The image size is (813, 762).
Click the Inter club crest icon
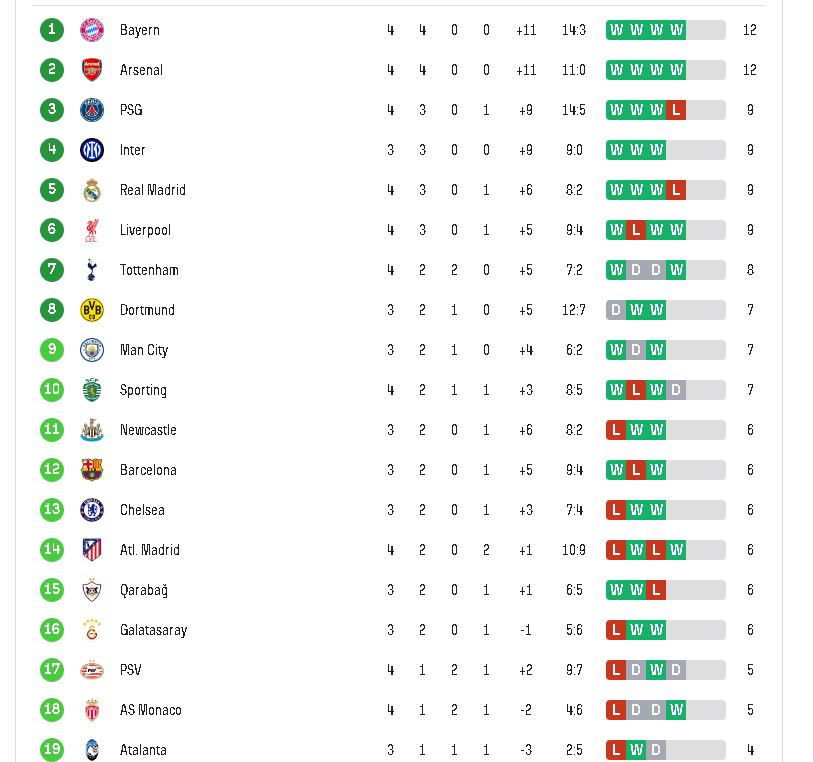point(92,150)
